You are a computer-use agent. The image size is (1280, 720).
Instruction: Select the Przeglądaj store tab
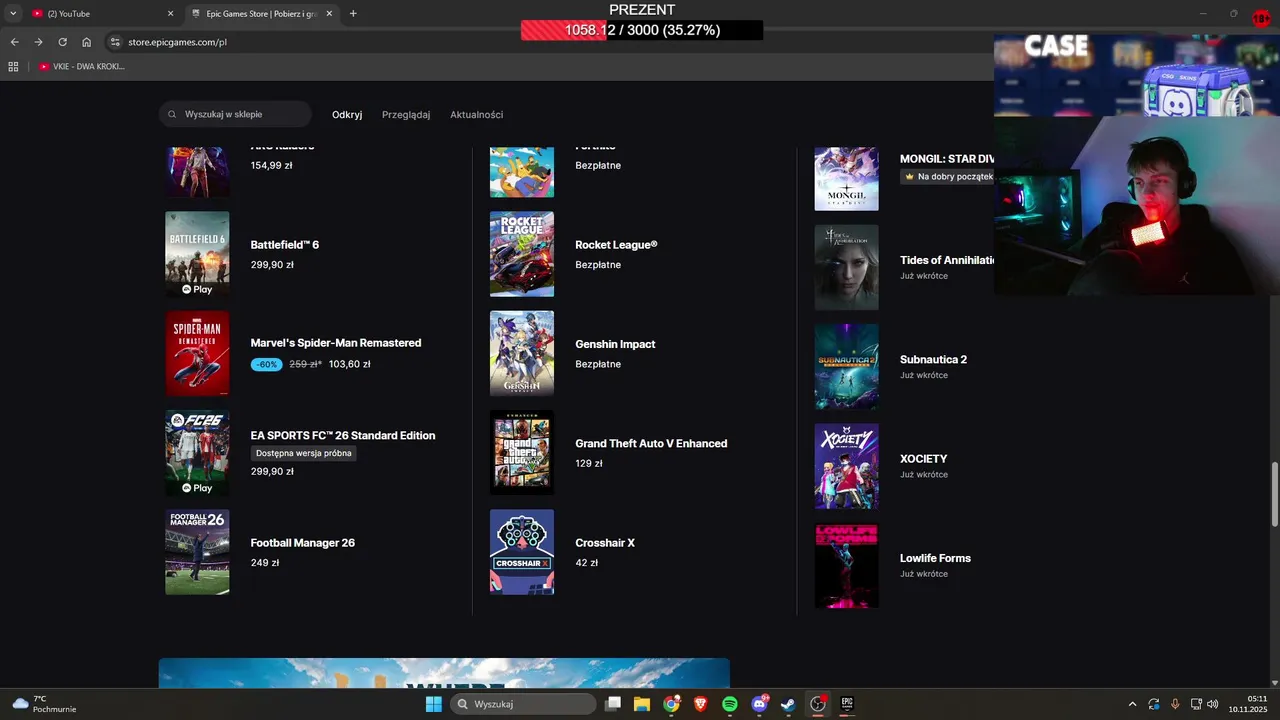coord(406,115)
